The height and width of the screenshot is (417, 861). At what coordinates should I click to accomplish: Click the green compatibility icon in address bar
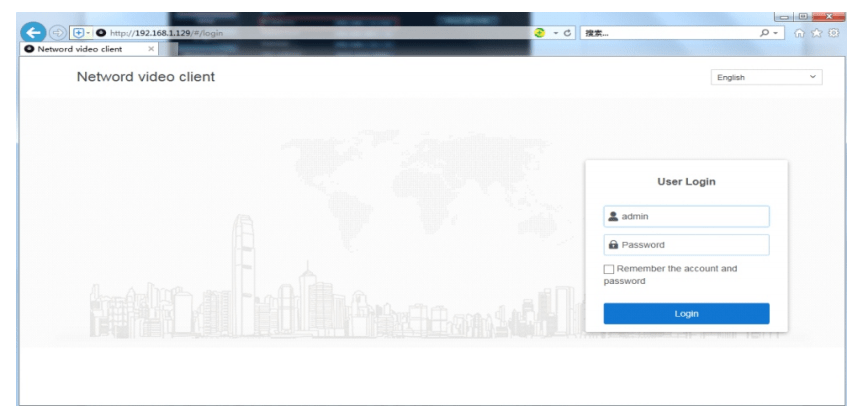coord(541,33)
